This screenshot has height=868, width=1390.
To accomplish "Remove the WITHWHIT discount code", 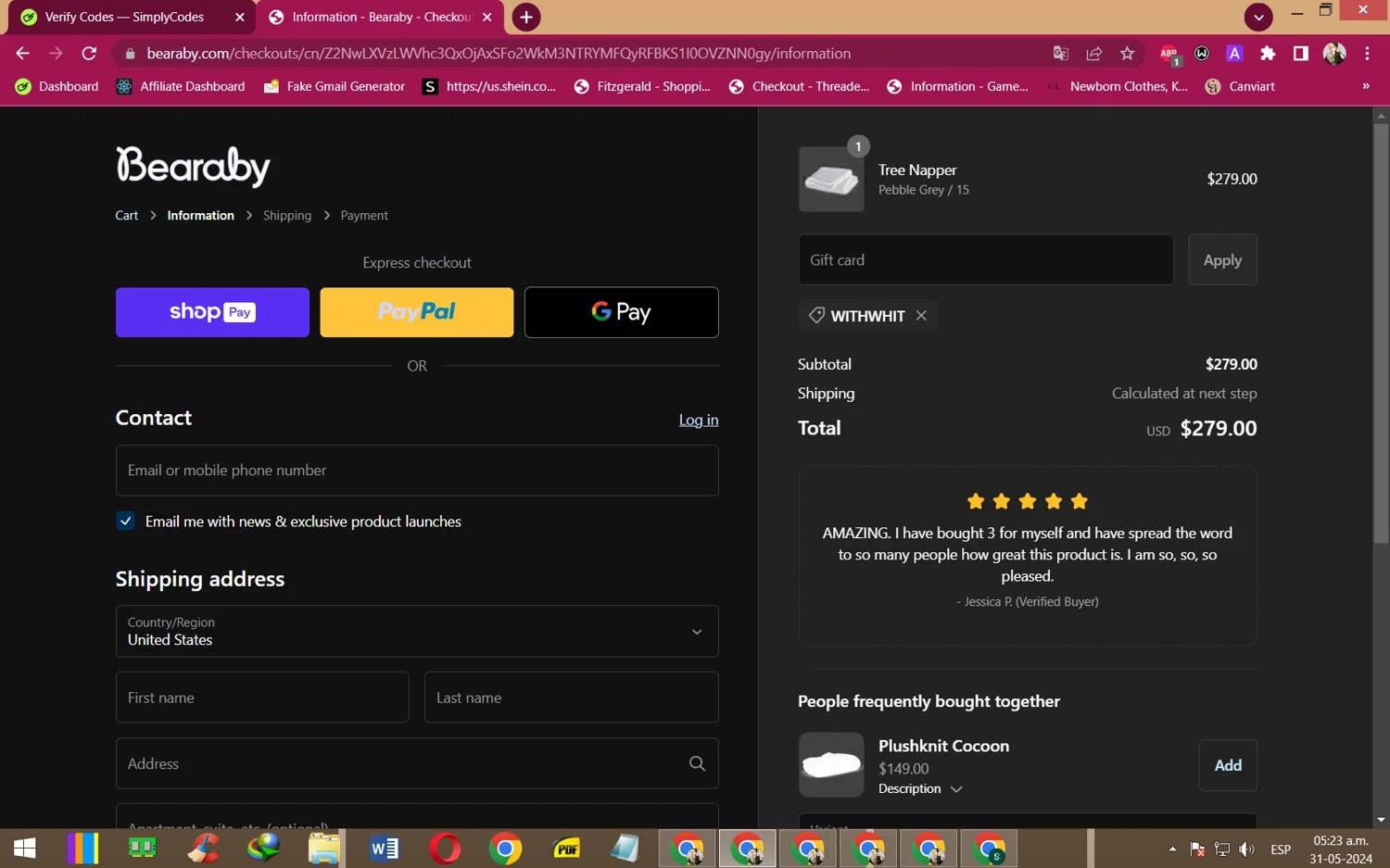I will 921,315.
